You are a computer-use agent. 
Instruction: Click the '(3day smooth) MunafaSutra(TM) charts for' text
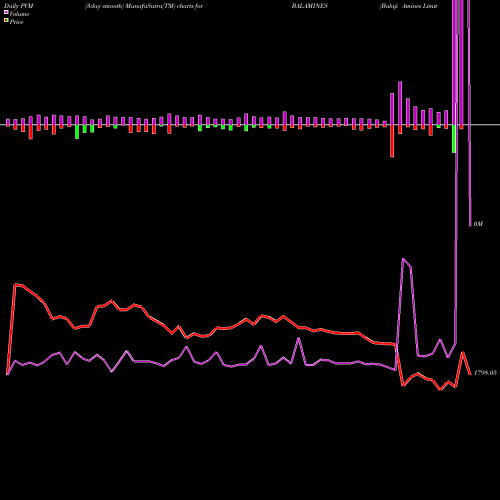[144, 6]
